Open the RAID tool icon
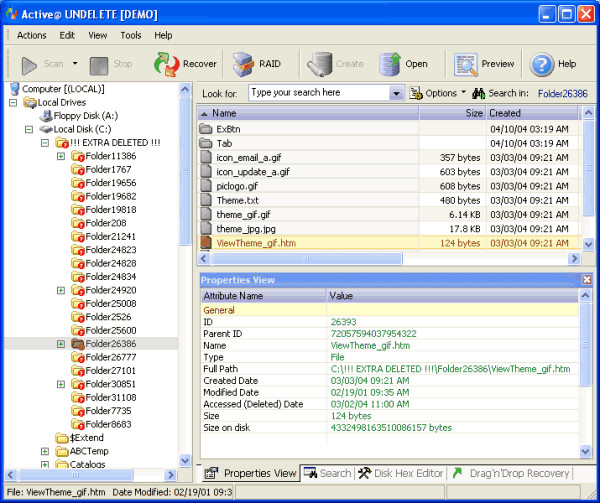The image size is (600, 503). click(243, 64)
